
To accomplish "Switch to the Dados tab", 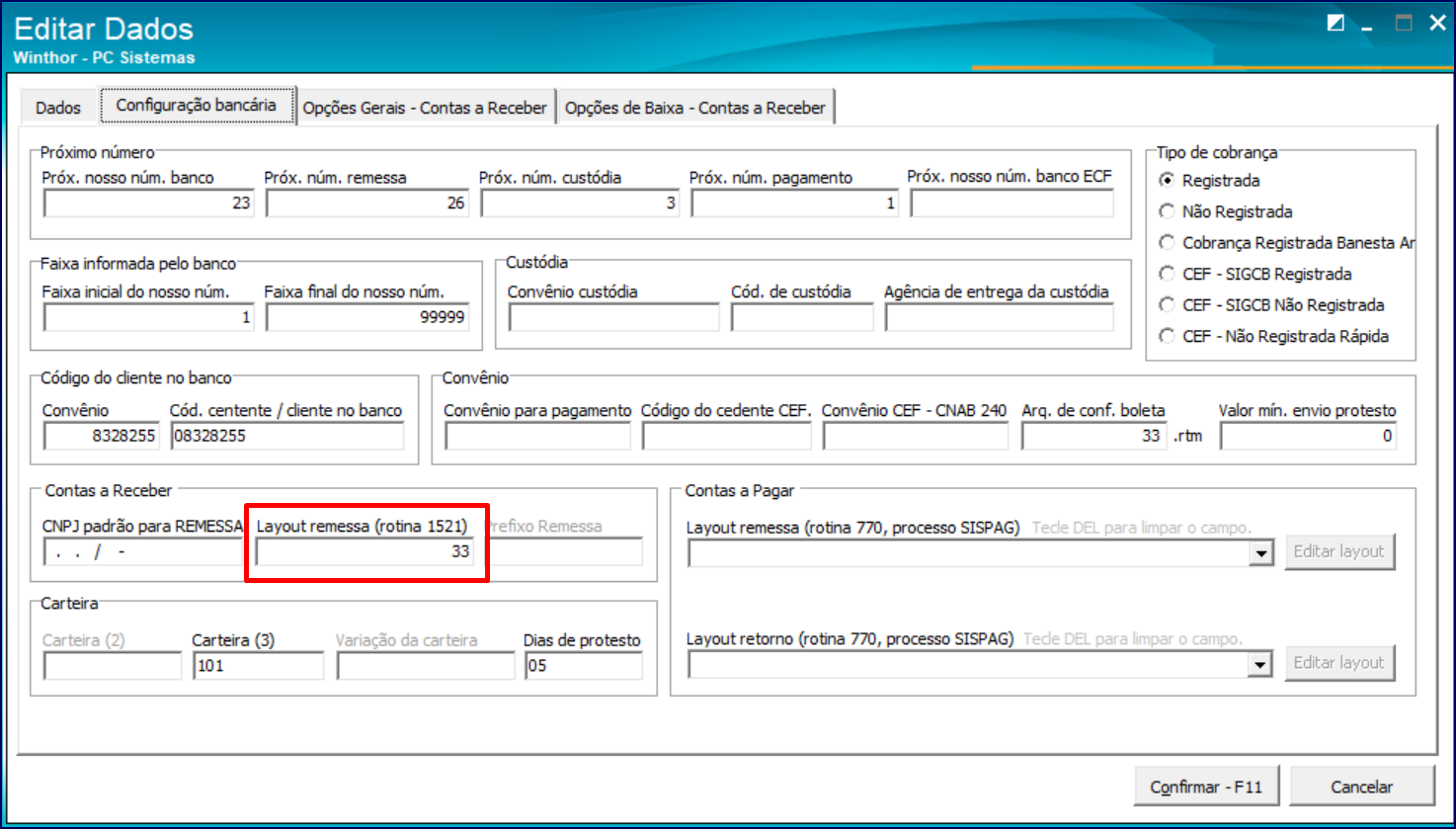I will pos(58,108).
